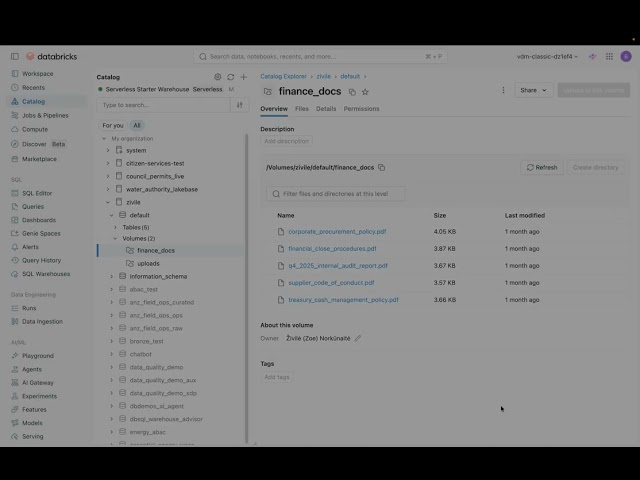The width and height of the screenshot is (640, 480).
Task: Open the catalog search filter icon
Action: 240,105
